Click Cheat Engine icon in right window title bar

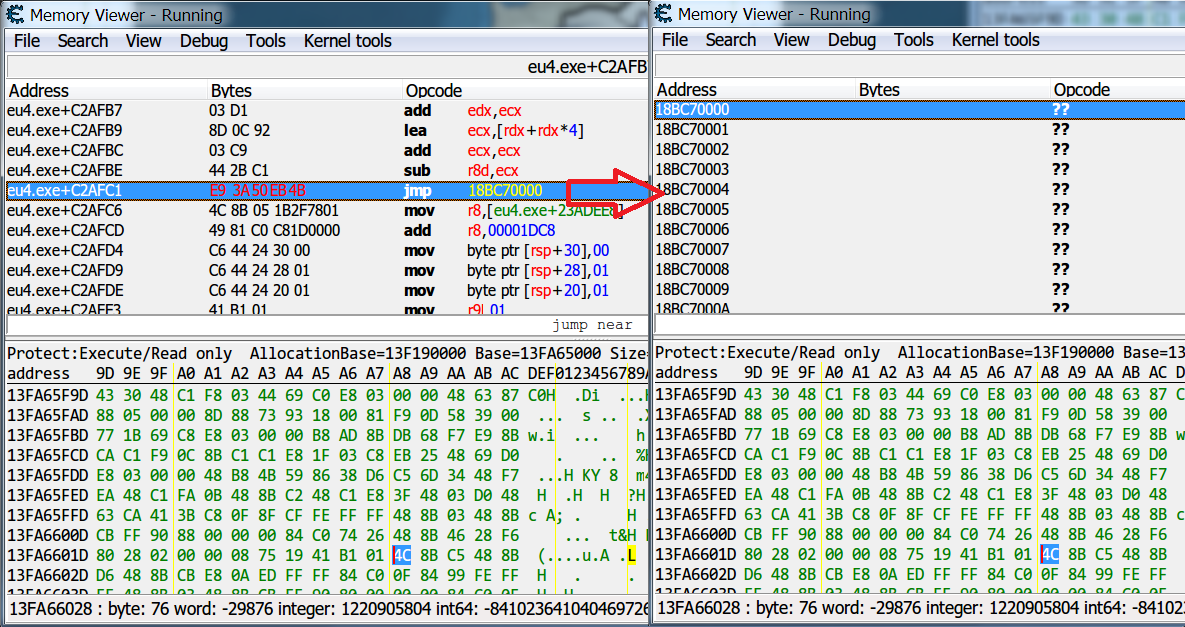[x=663, y=14]
